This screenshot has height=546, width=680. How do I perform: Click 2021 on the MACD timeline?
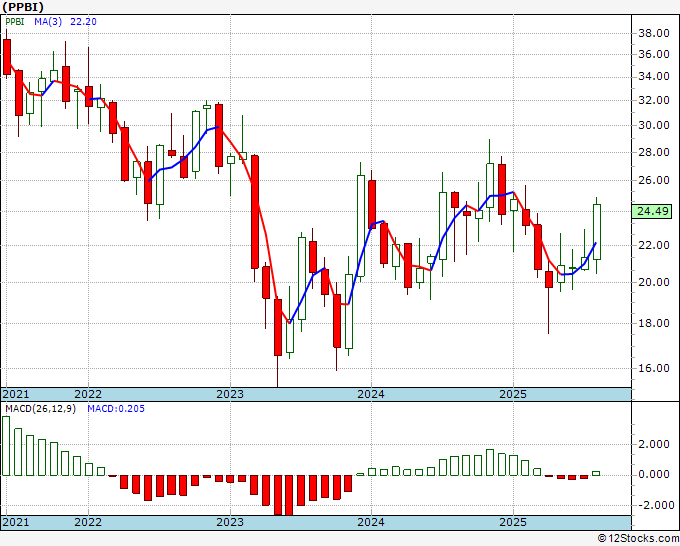pos(16,522)
